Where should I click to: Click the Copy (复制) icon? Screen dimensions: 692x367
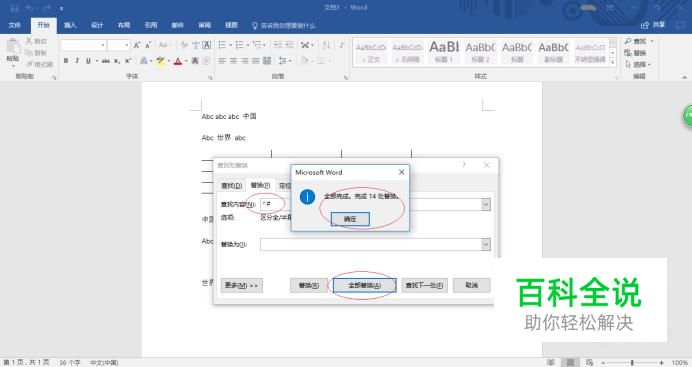[x=29, y=52]
